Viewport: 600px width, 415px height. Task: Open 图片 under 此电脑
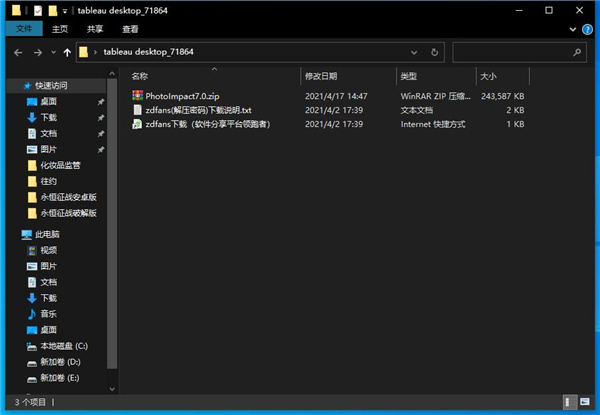(x=49, y=266)
